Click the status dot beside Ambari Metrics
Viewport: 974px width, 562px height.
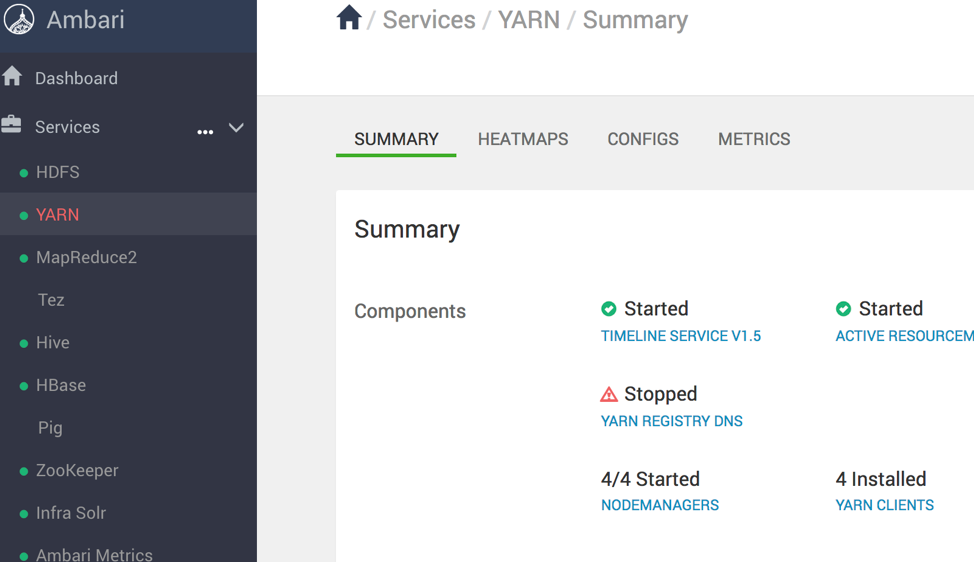pos(24,556)
